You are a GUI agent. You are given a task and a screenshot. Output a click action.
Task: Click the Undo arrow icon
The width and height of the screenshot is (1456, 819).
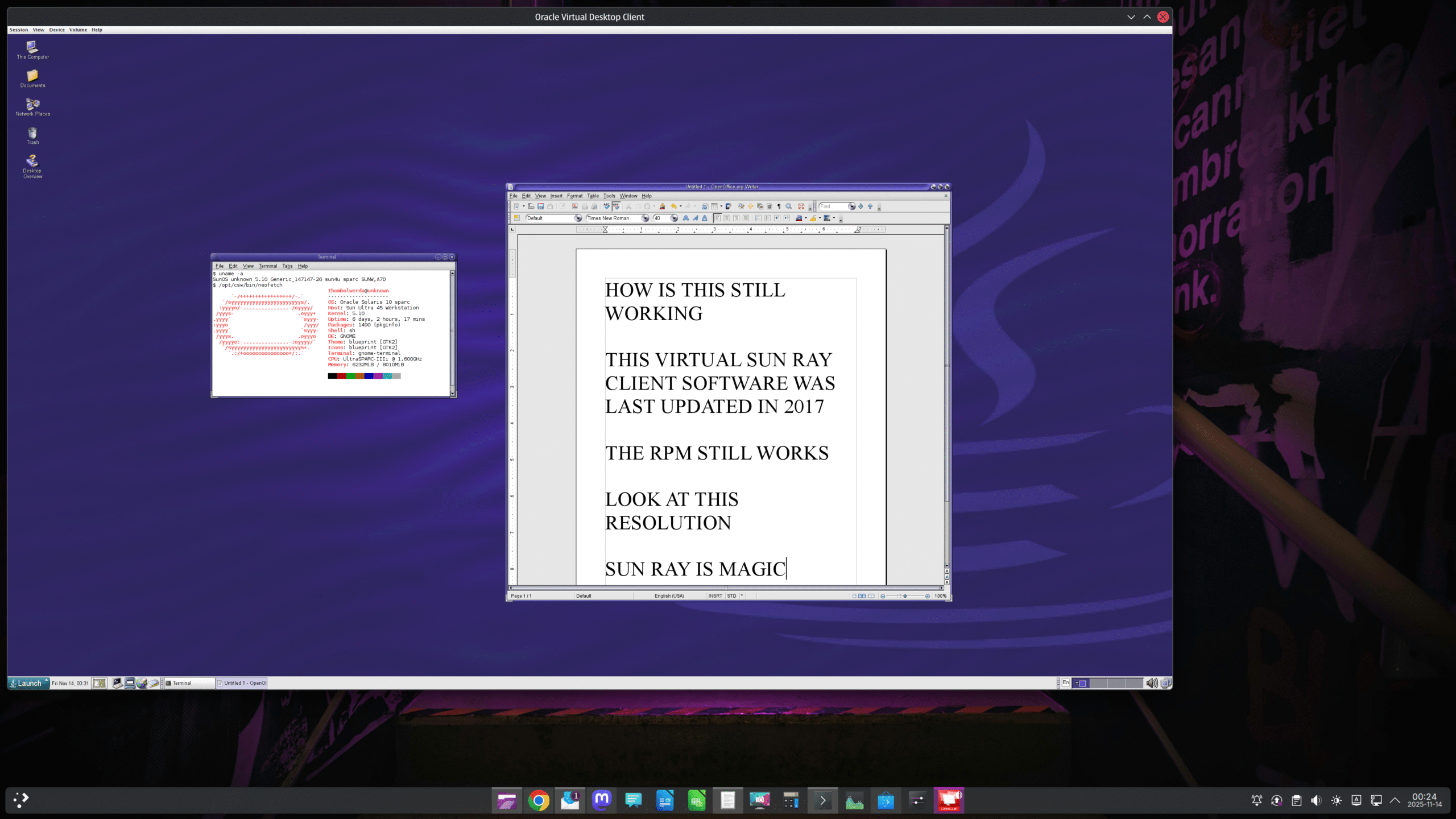coord(673,206)
